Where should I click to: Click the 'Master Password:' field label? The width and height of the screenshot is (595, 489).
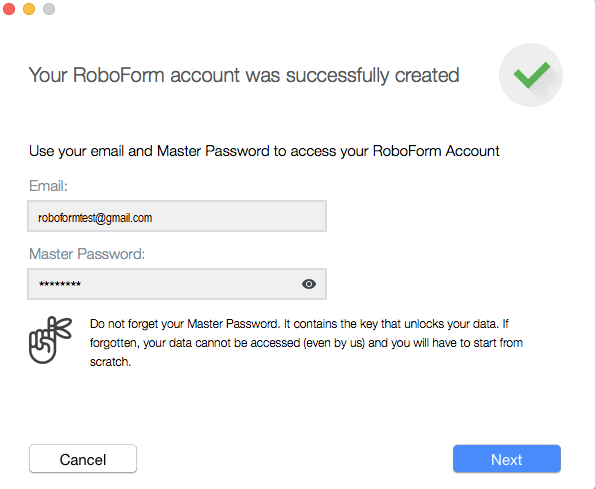[x=87, y=254]
